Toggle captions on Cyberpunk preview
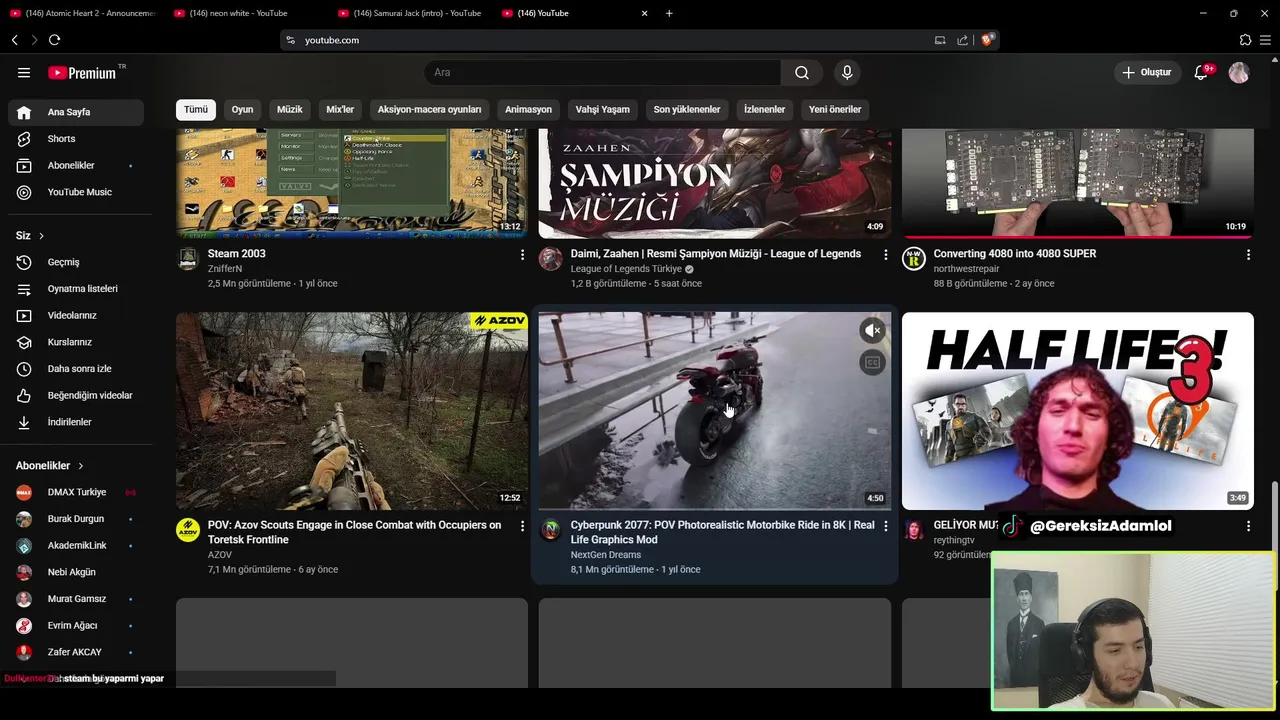Viewport: 1280px width, 720px height. pyautogui.click(x=873, y=363)
